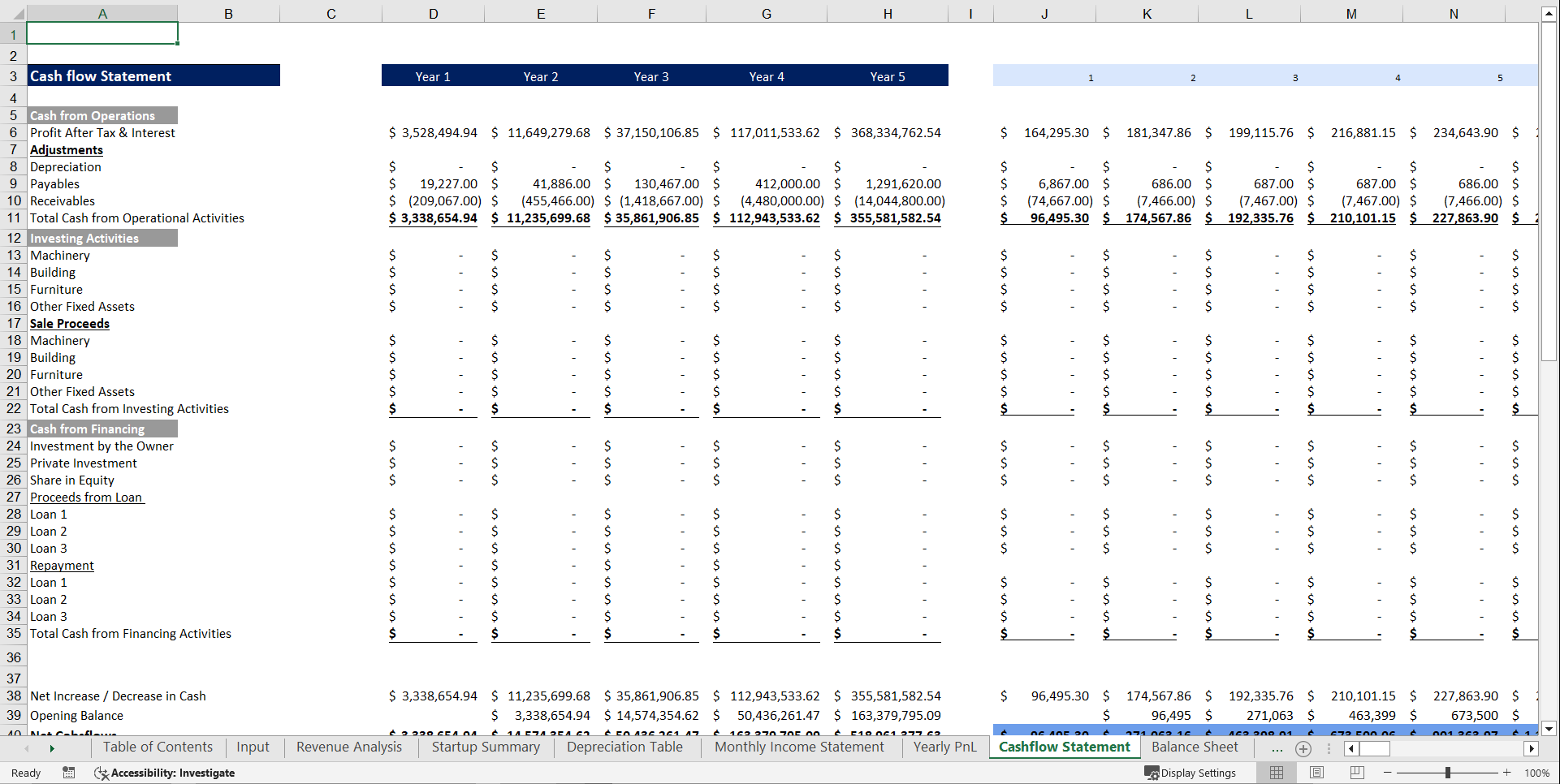This screenshot has width=1560, height=784.
Task: Select Depreciation row label
Action: (66, 166)
